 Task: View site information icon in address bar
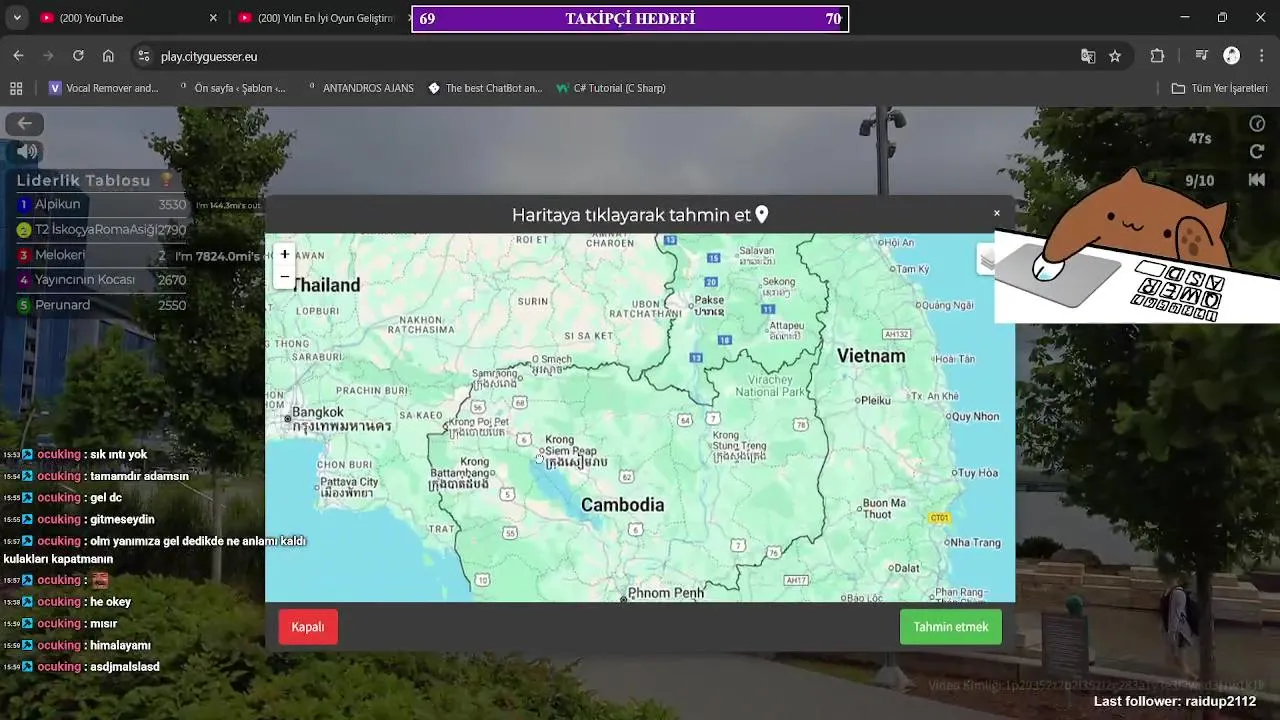[x=143, y=56]
